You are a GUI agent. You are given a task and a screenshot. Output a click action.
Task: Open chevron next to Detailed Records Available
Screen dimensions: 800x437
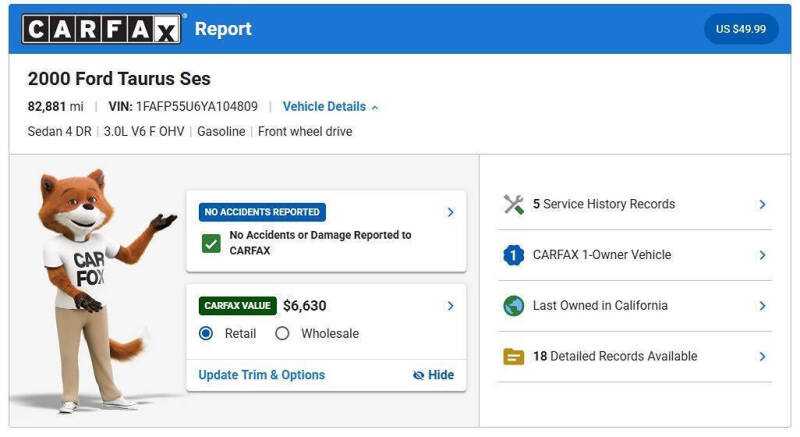(762, 356)
